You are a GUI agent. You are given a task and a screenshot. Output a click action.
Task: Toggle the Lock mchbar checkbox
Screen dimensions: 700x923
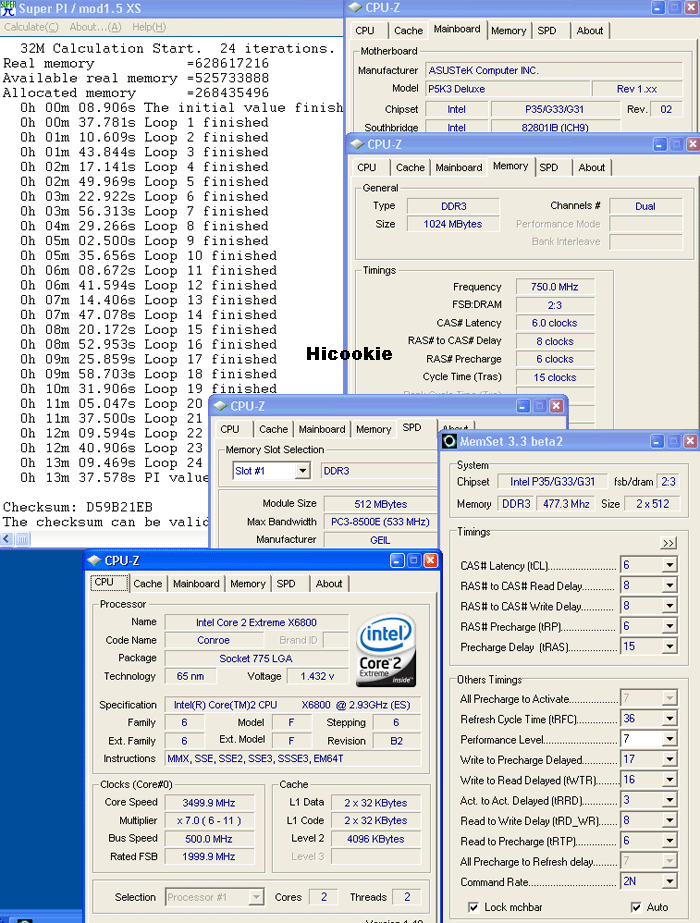click(x=473, y=907)
